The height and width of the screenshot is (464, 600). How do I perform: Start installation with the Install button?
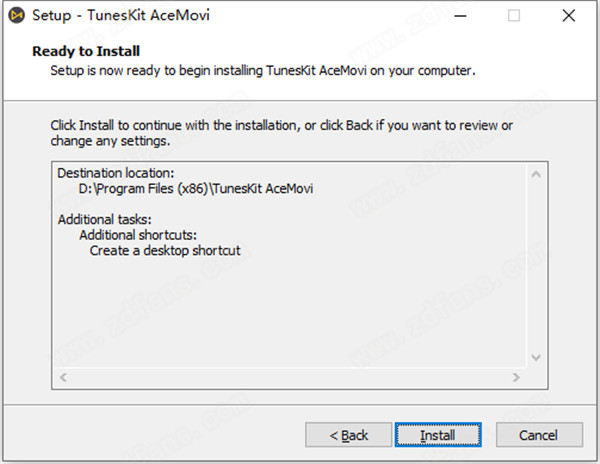438,435
